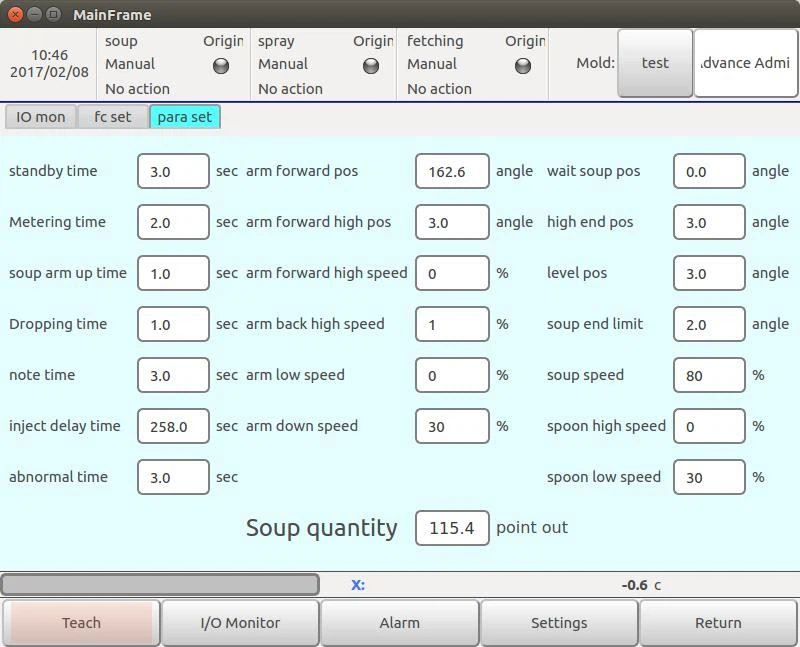This screenshot has width=800, height=647.
Task: Click the fetching origin indicator light
Action: coord(522,66)
